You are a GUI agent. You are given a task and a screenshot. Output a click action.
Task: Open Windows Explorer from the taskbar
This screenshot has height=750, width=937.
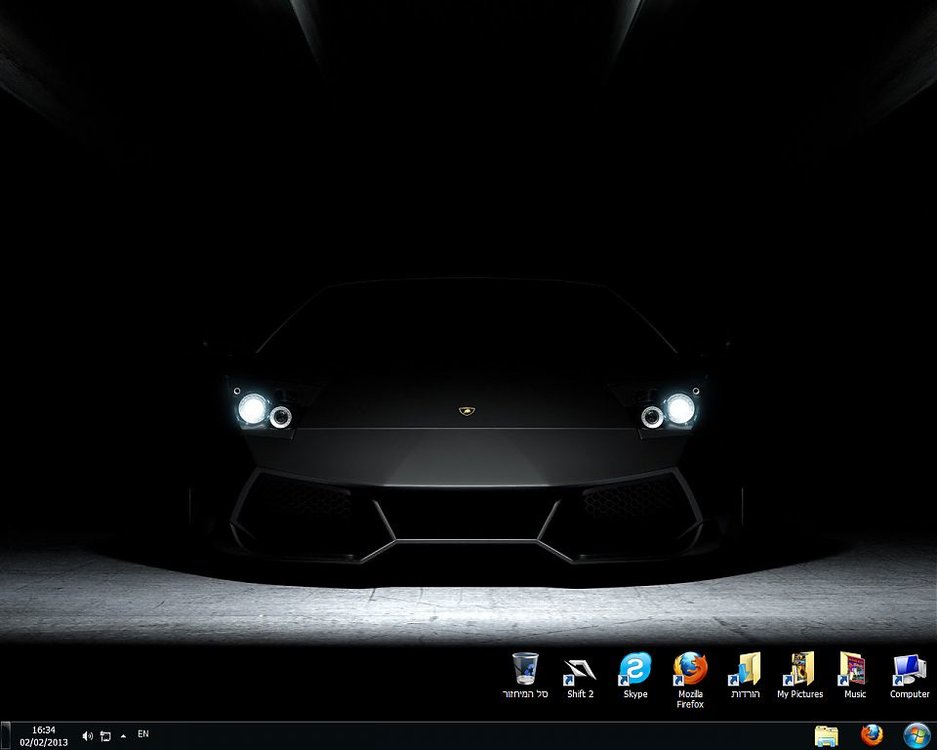click(826, 736)
